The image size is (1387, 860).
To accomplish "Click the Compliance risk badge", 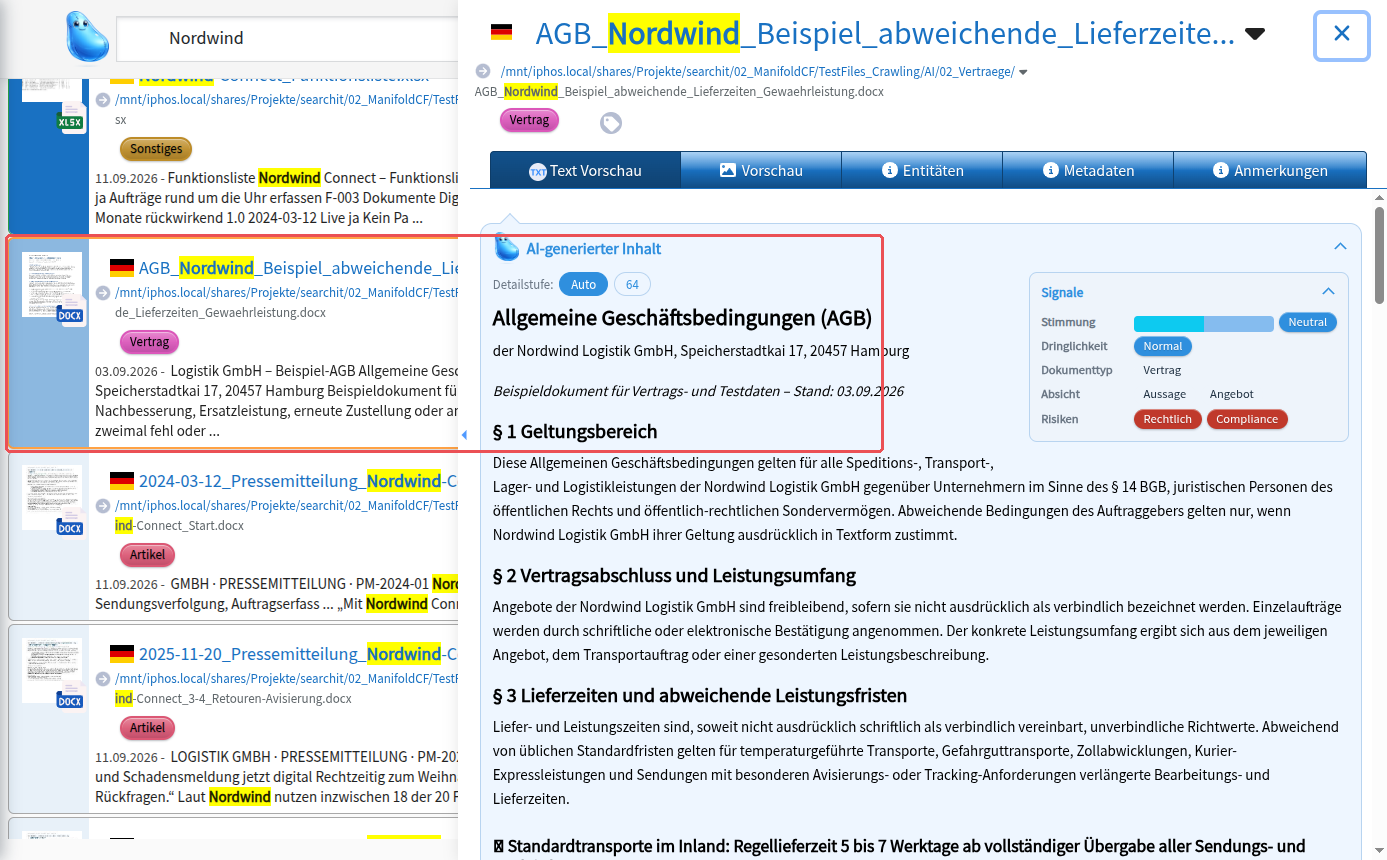I will click(1247, 420).
